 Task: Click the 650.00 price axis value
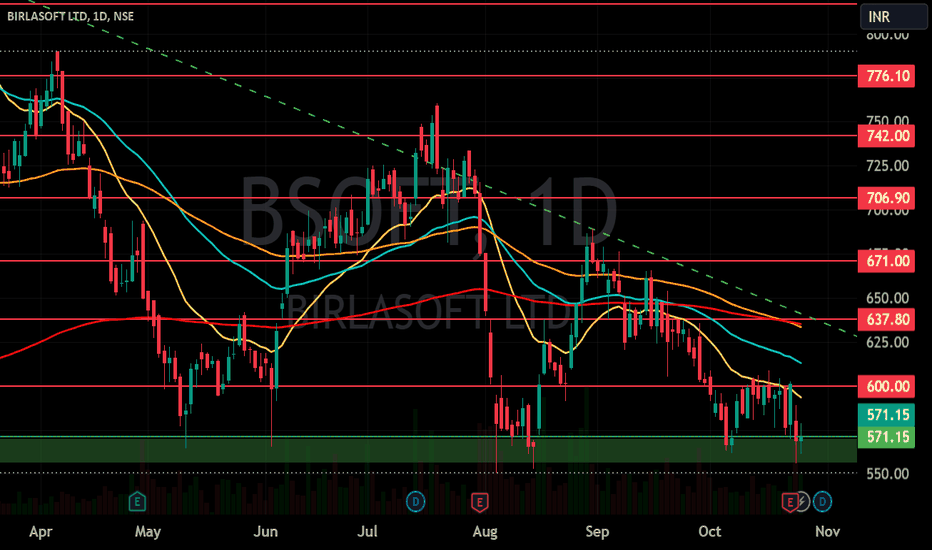point(887,298)
